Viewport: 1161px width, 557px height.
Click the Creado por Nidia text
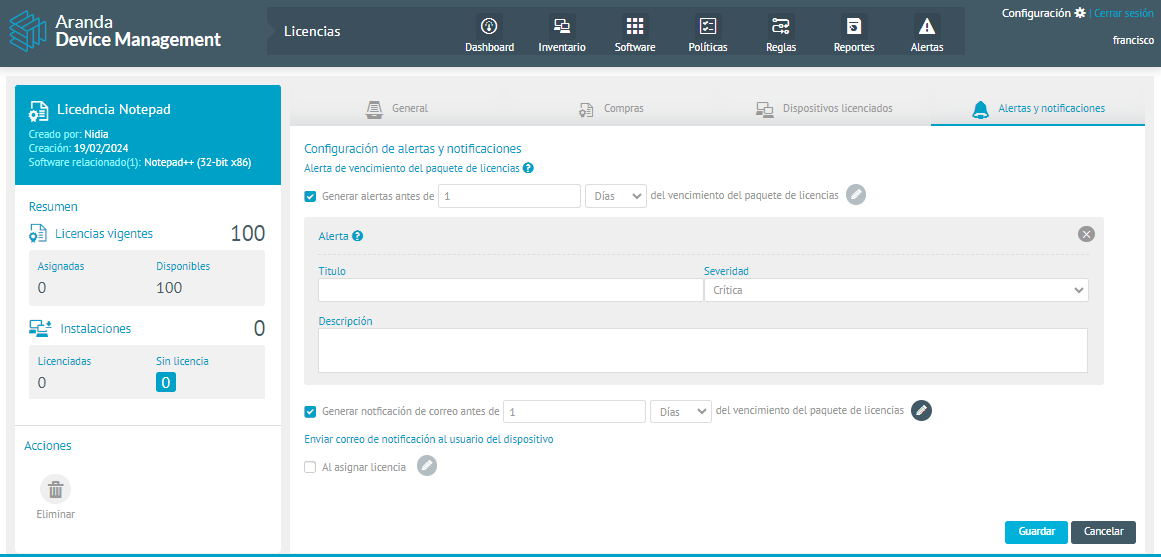[x=68, y=135]
